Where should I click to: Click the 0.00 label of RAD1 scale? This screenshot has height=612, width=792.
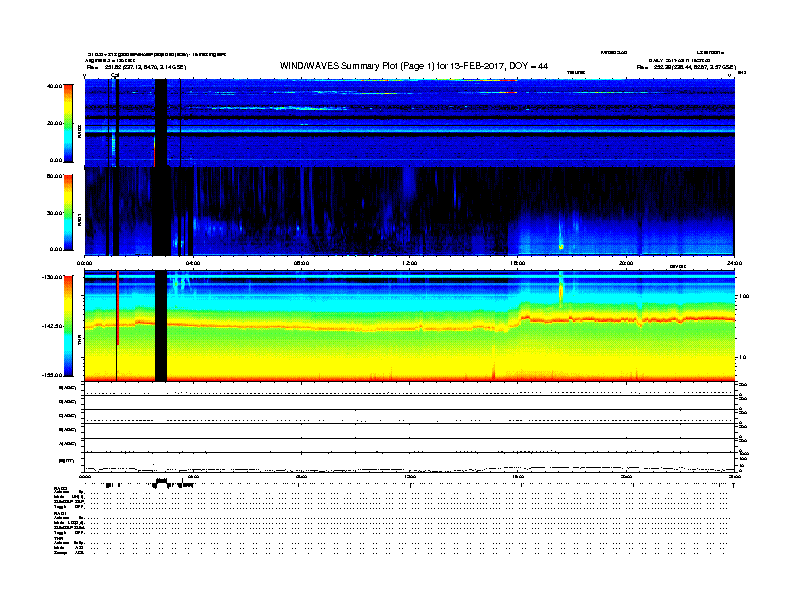pyautogui.click(x=56, y=249)
